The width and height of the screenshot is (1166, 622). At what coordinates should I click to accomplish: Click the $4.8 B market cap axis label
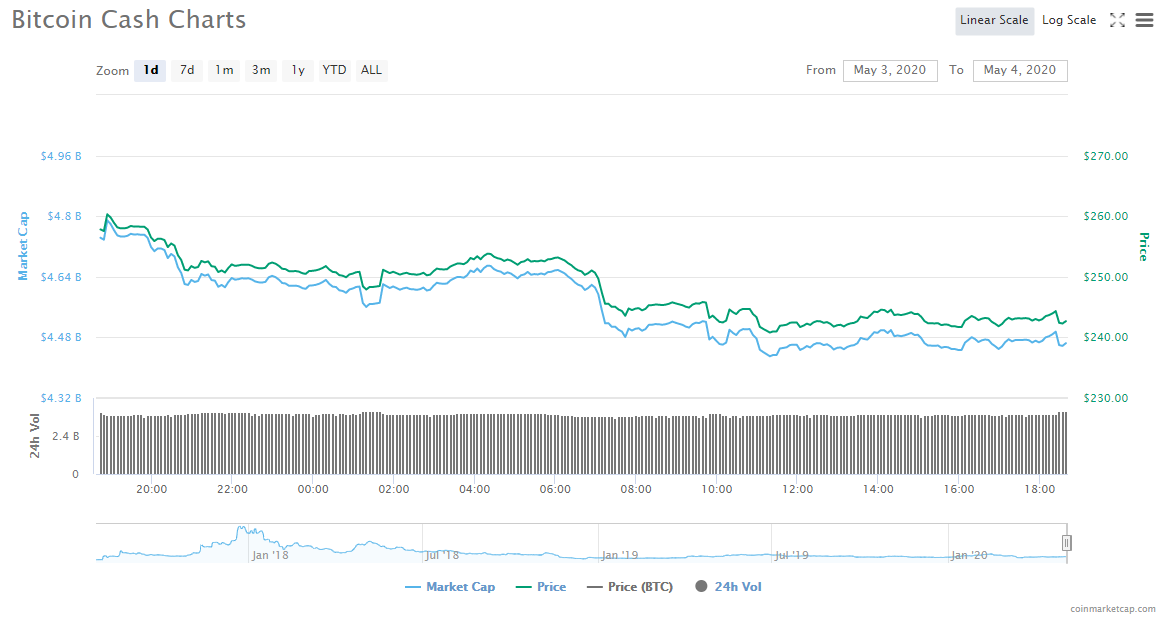(x=65, y=217)
